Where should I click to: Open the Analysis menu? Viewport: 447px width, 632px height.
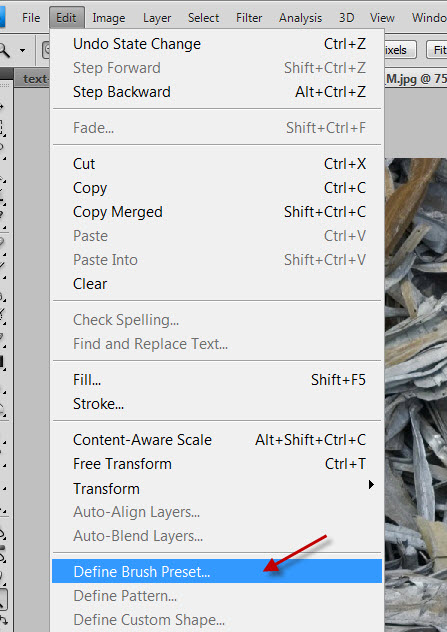tap(300, 18)
